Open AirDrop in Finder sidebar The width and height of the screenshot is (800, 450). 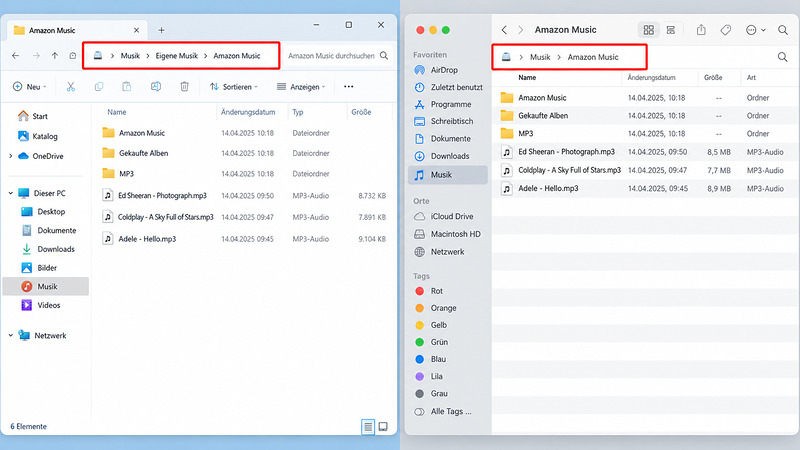444,70
